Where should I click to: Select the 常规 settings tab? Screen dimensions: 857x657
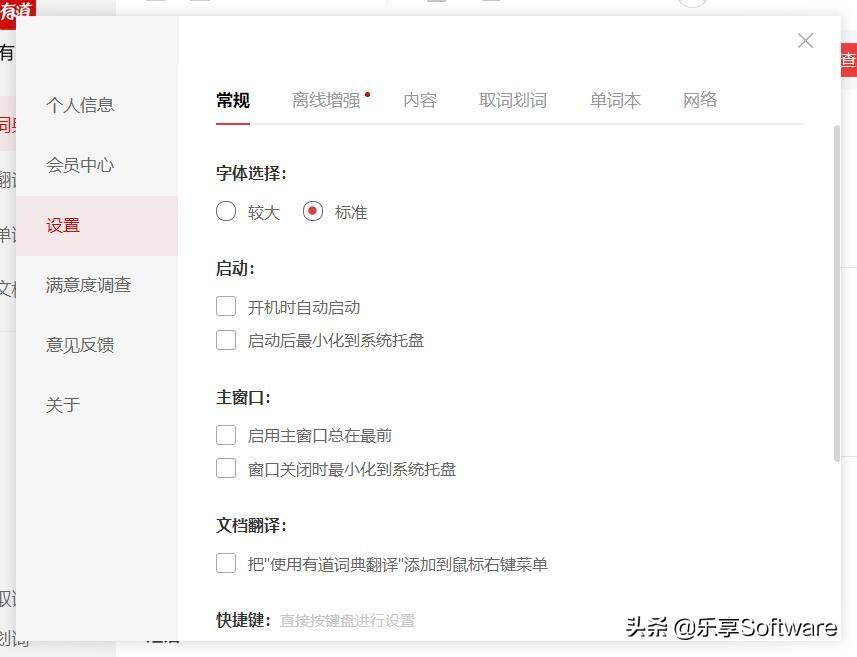[x=232, y=100]
